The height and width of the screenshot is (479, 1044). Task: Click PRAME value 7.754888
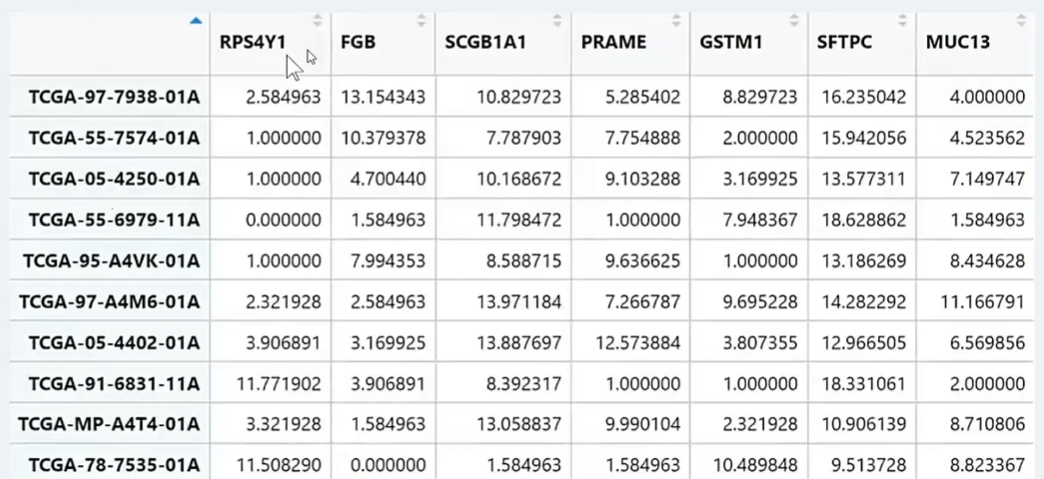click(643, 138)
